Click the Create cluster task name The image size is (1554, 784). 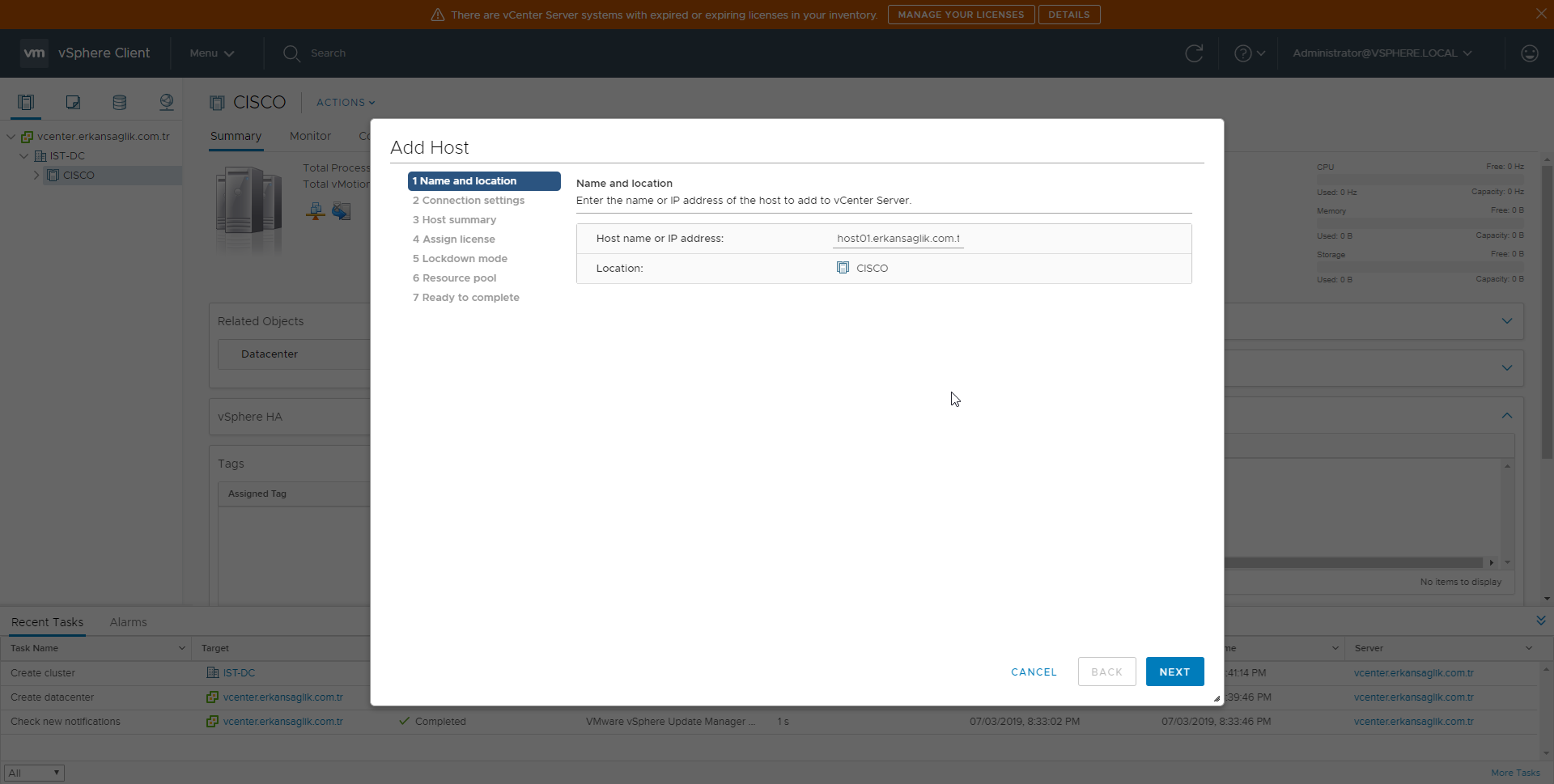[x=43, y=673]
